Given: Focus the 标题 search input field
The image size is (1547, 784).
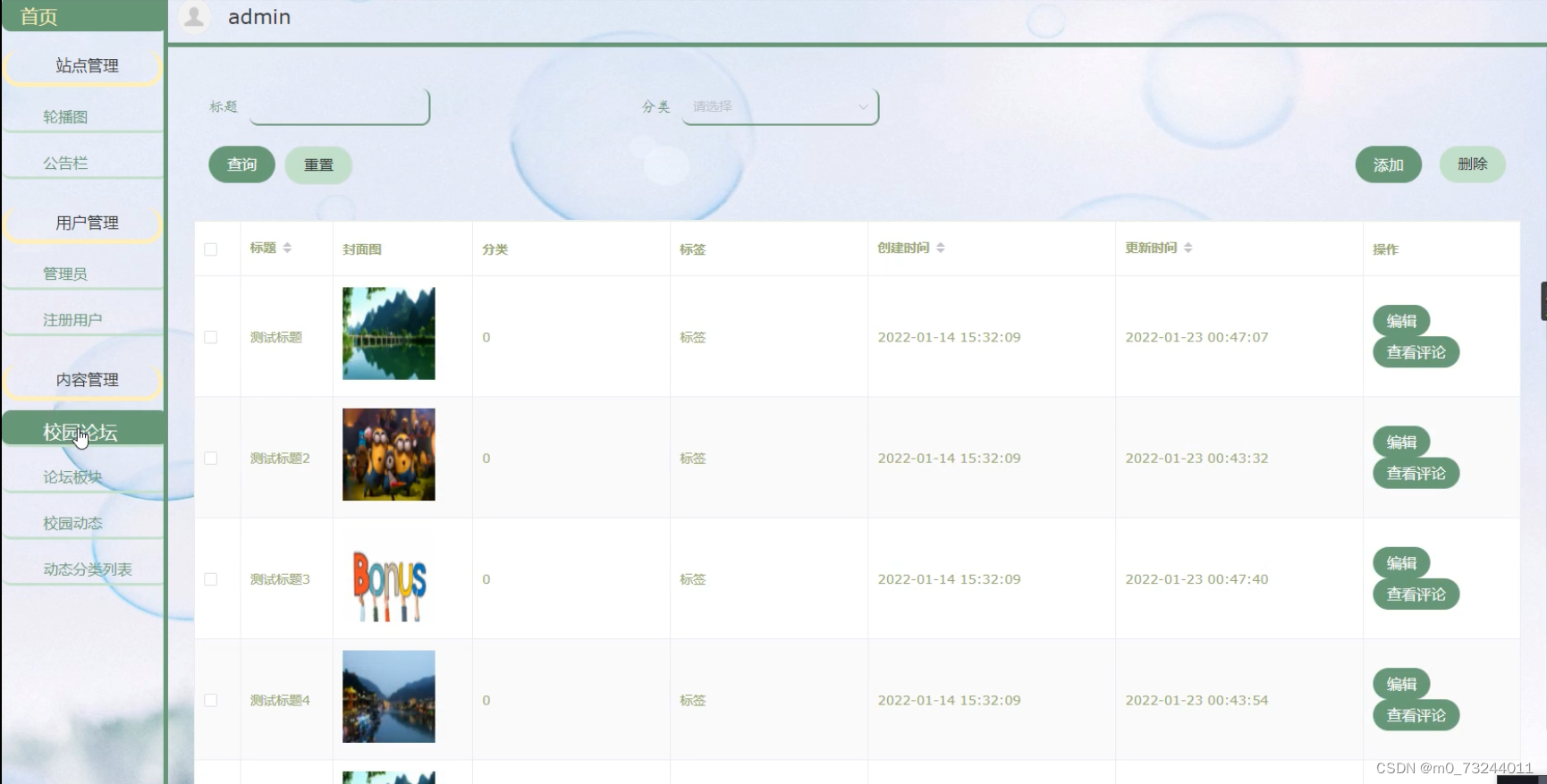Looking at the screenshot, I should click(339, 106).
